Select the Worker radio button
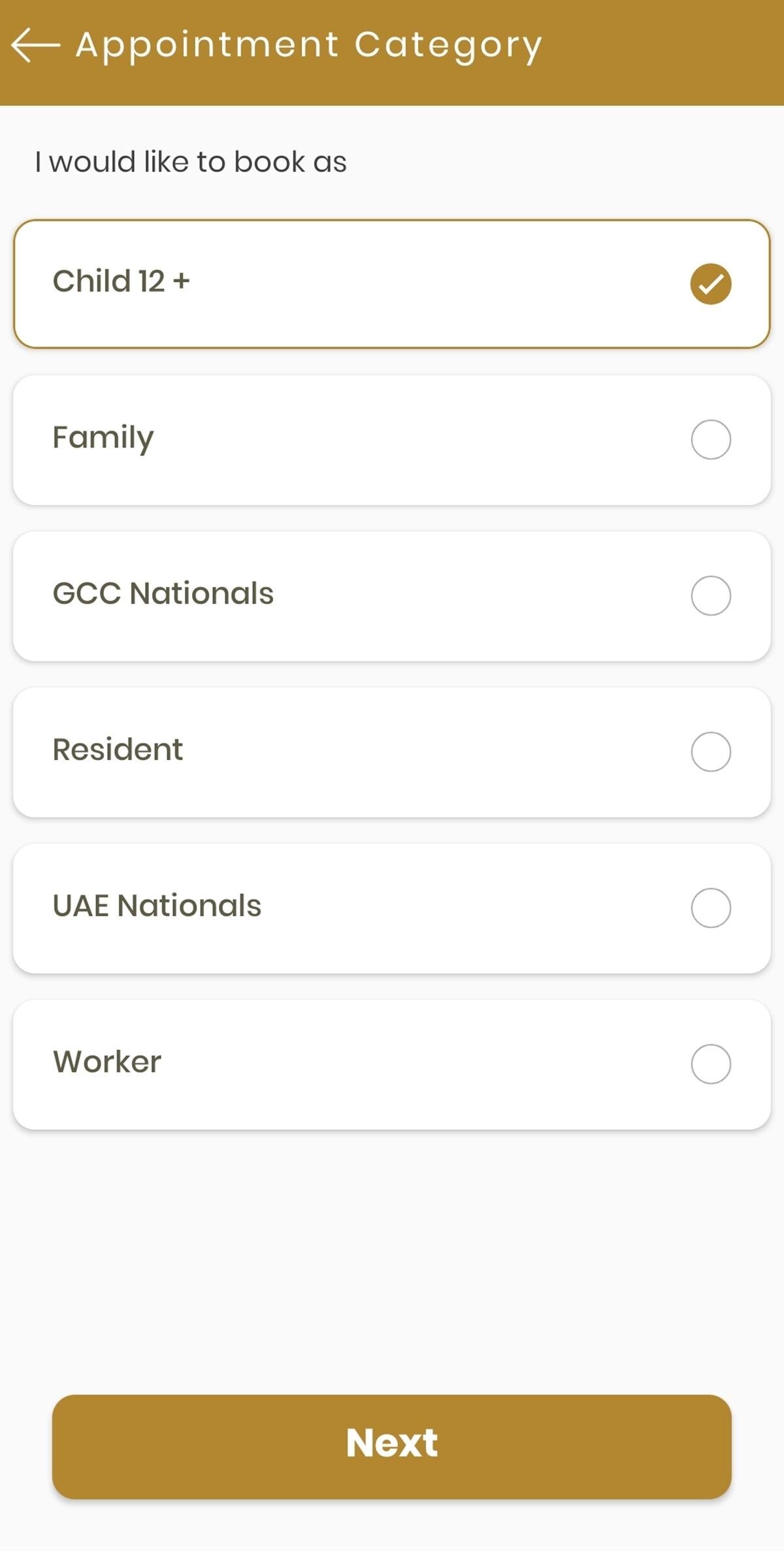The height and width of the screenshot is (1556, 784). 711,1064
